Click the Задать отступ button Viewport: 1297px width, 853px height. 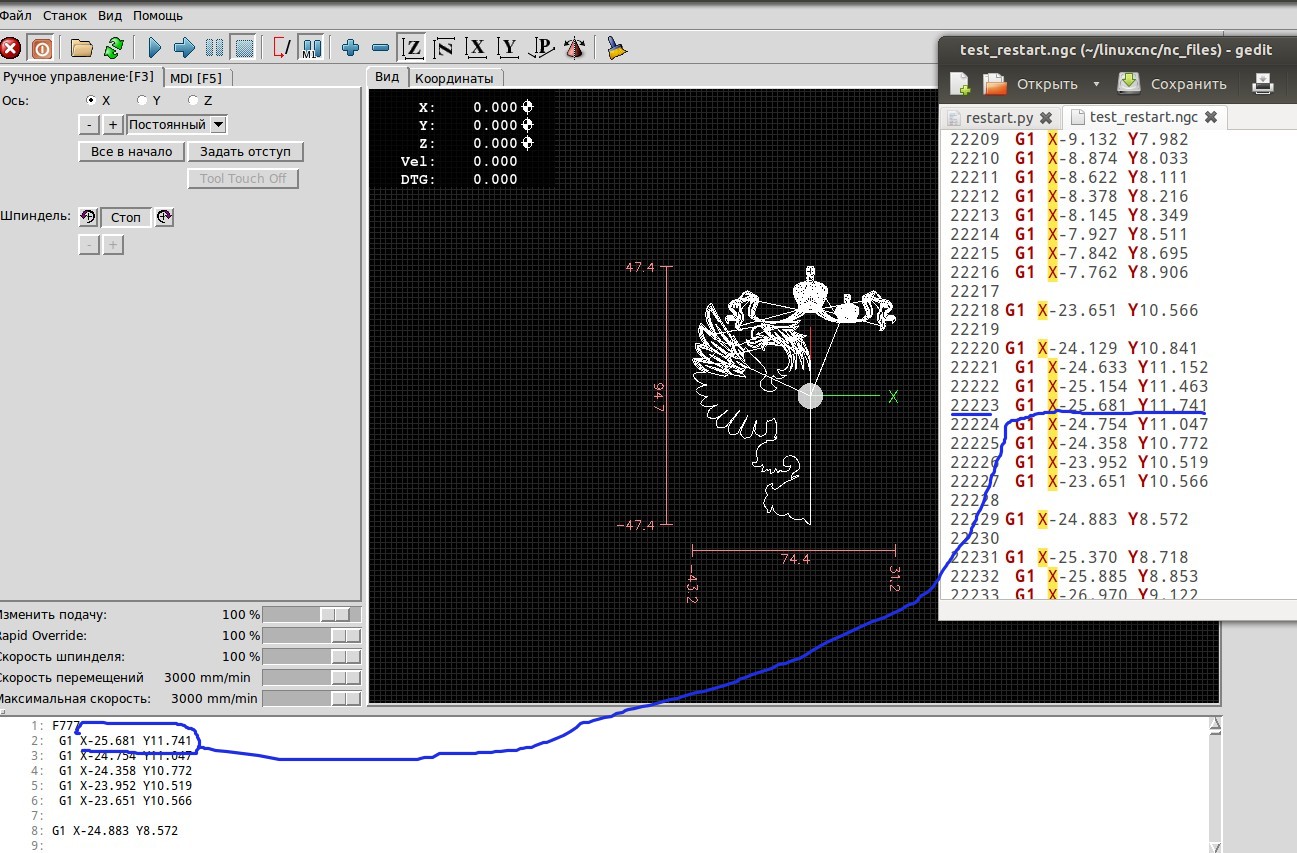(x=245, y=152)
